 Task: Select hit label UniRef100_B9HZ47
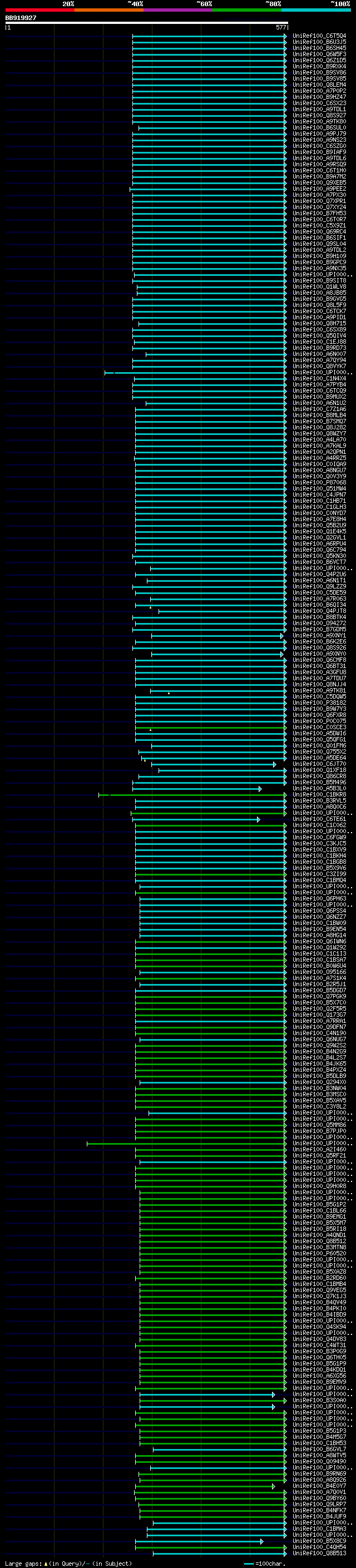click(x=319, y=97)
